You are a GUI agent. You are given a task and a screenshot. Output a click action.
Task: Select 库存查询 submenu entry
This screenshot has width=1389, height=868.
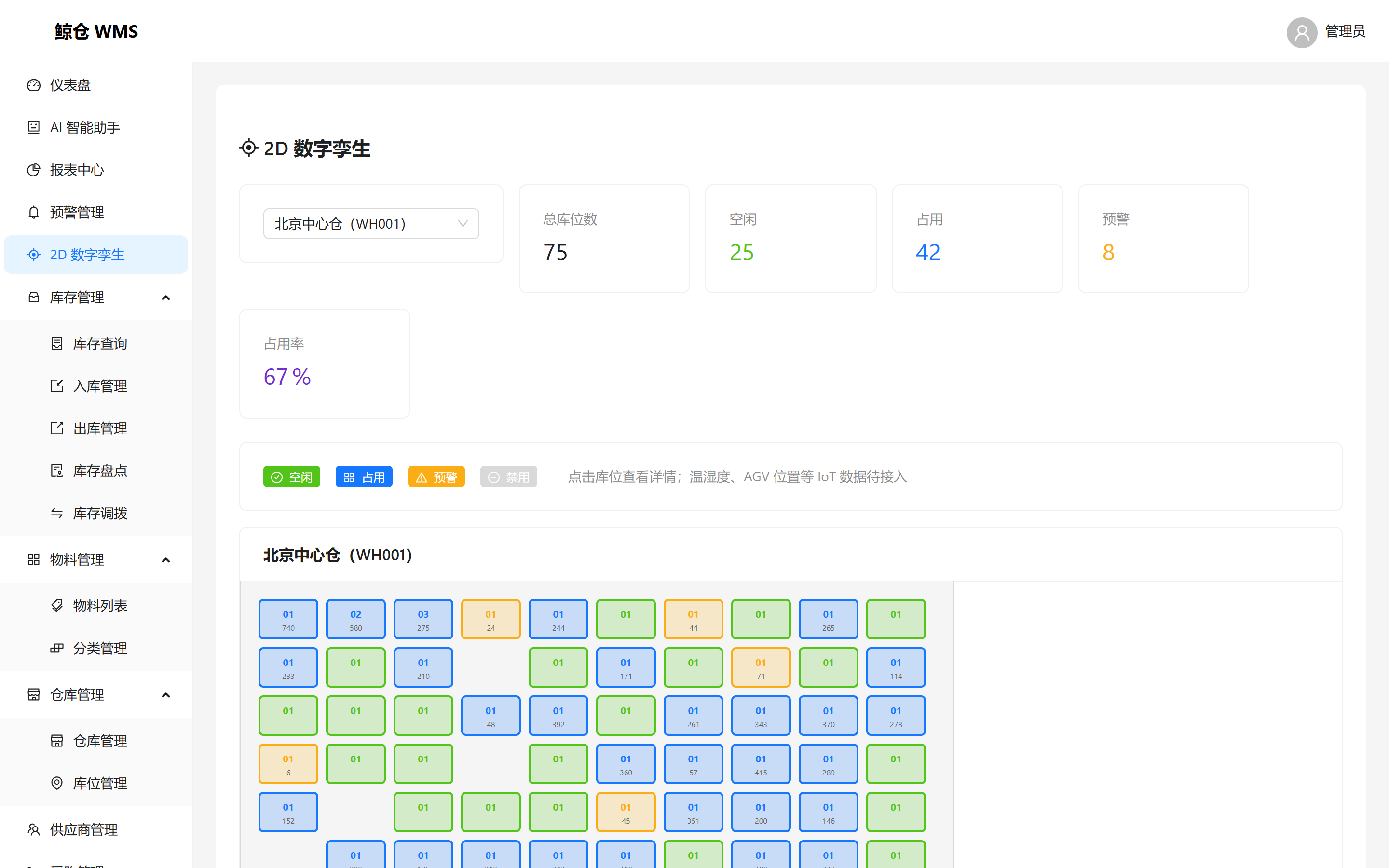(x=96, y=343)
